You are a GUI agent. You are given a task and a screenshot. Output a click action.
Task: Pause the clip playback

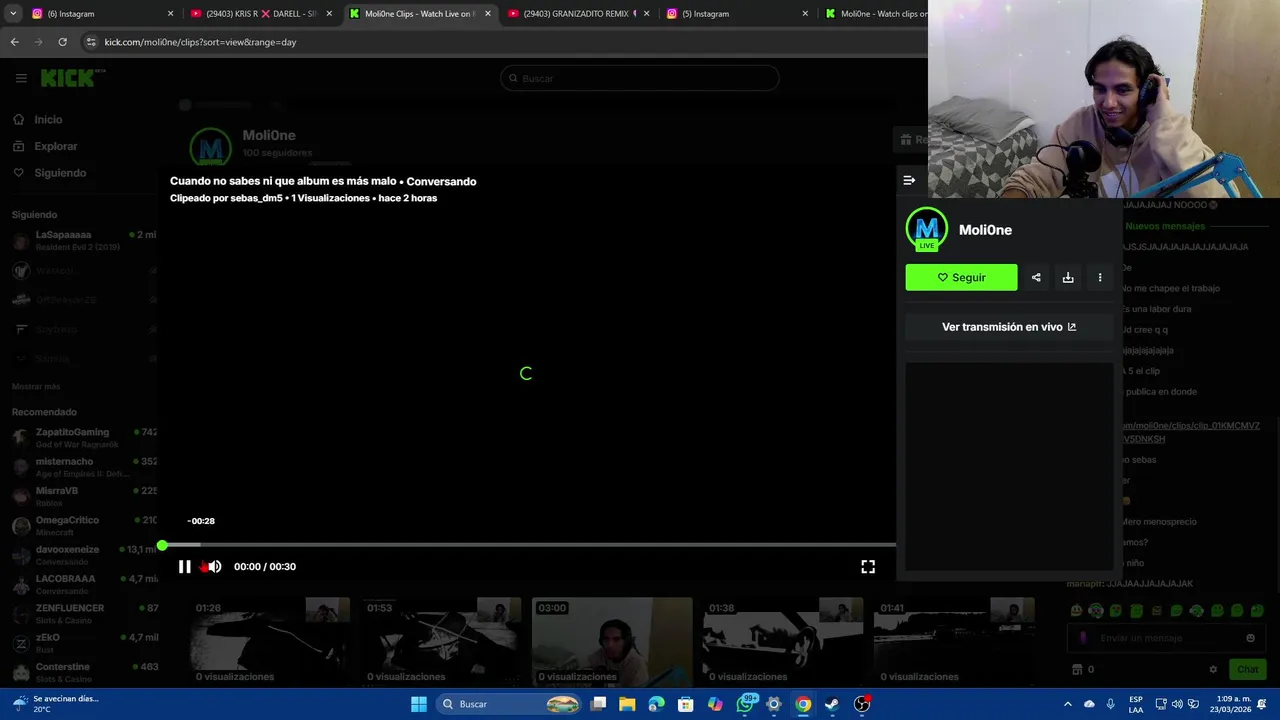(x=185, y=566)
